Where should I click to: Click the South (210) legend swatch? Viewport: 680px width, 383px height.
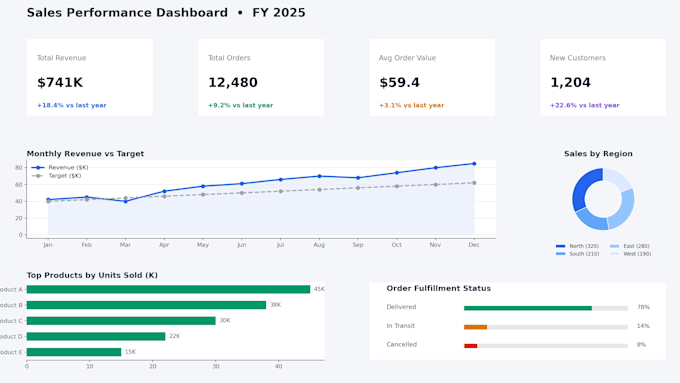pos(560,254)
